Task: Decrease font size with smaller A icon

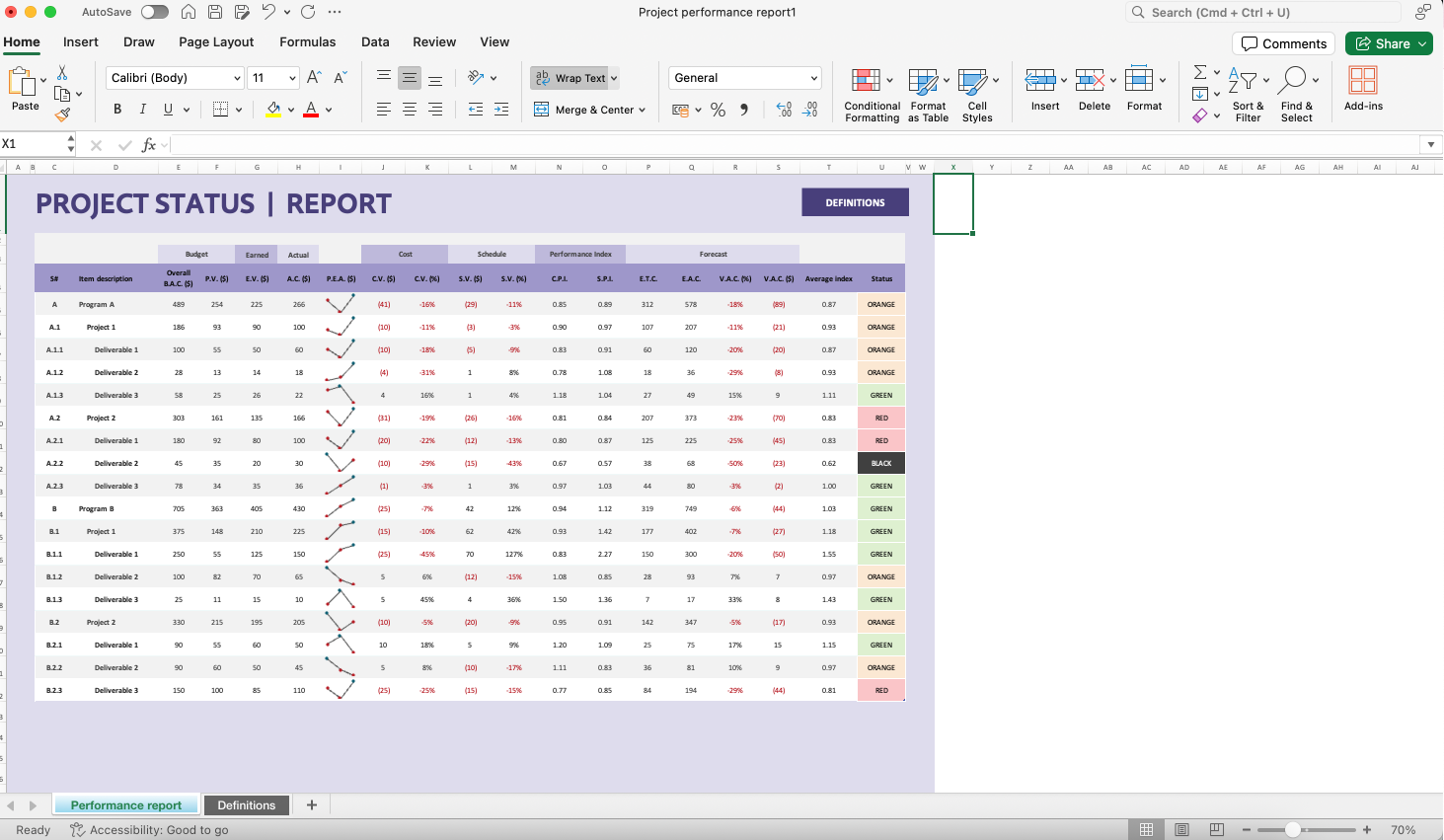Action: coord(340,77)
